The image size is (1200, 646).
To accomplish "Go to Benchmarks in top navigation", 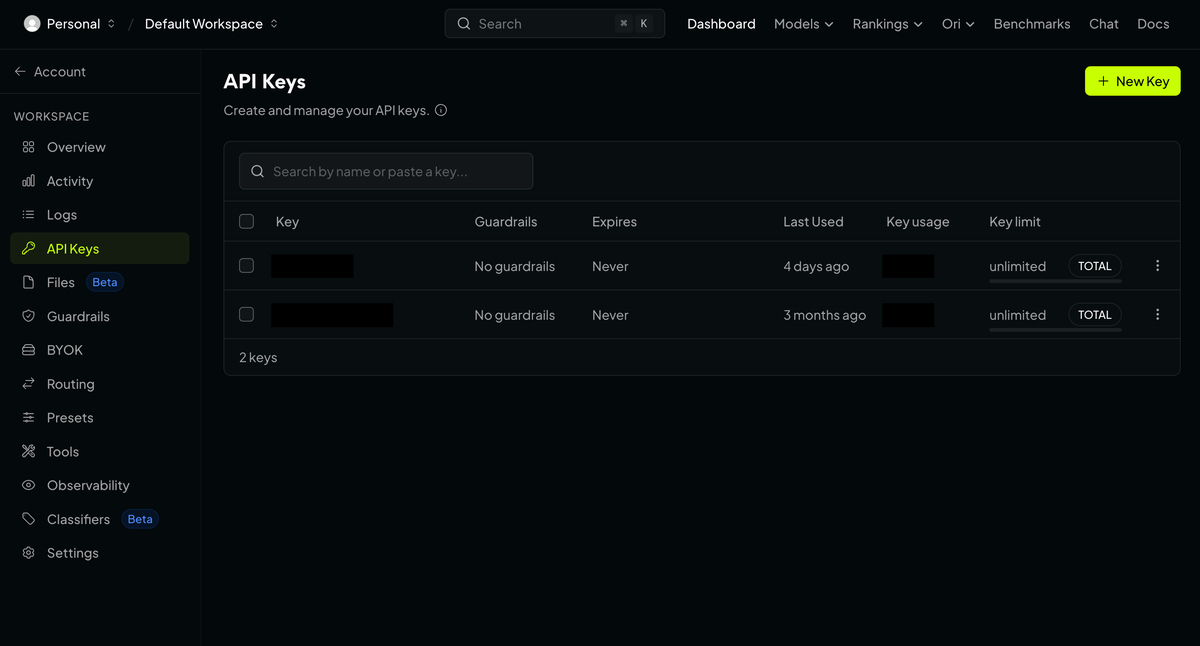I will 1032,24.
